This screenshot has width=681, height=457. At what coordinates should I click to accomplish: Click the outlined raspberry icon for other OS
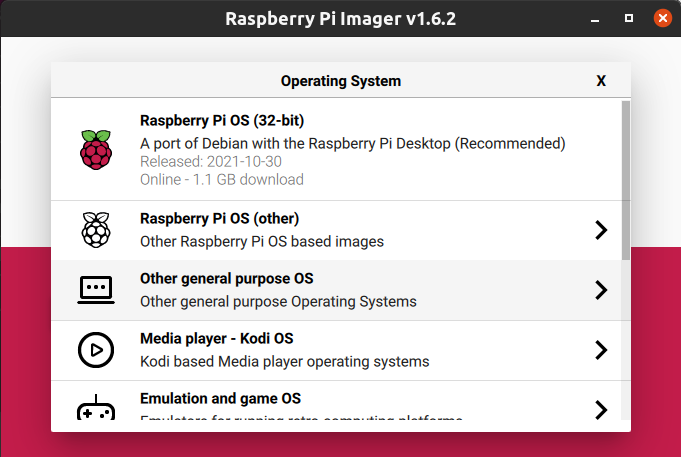(x=96, y=230)
